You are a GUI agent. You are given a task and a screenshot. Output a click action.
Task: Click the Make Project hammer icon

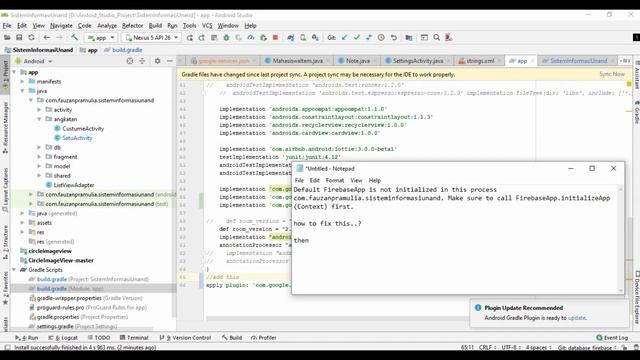[74, 38]
